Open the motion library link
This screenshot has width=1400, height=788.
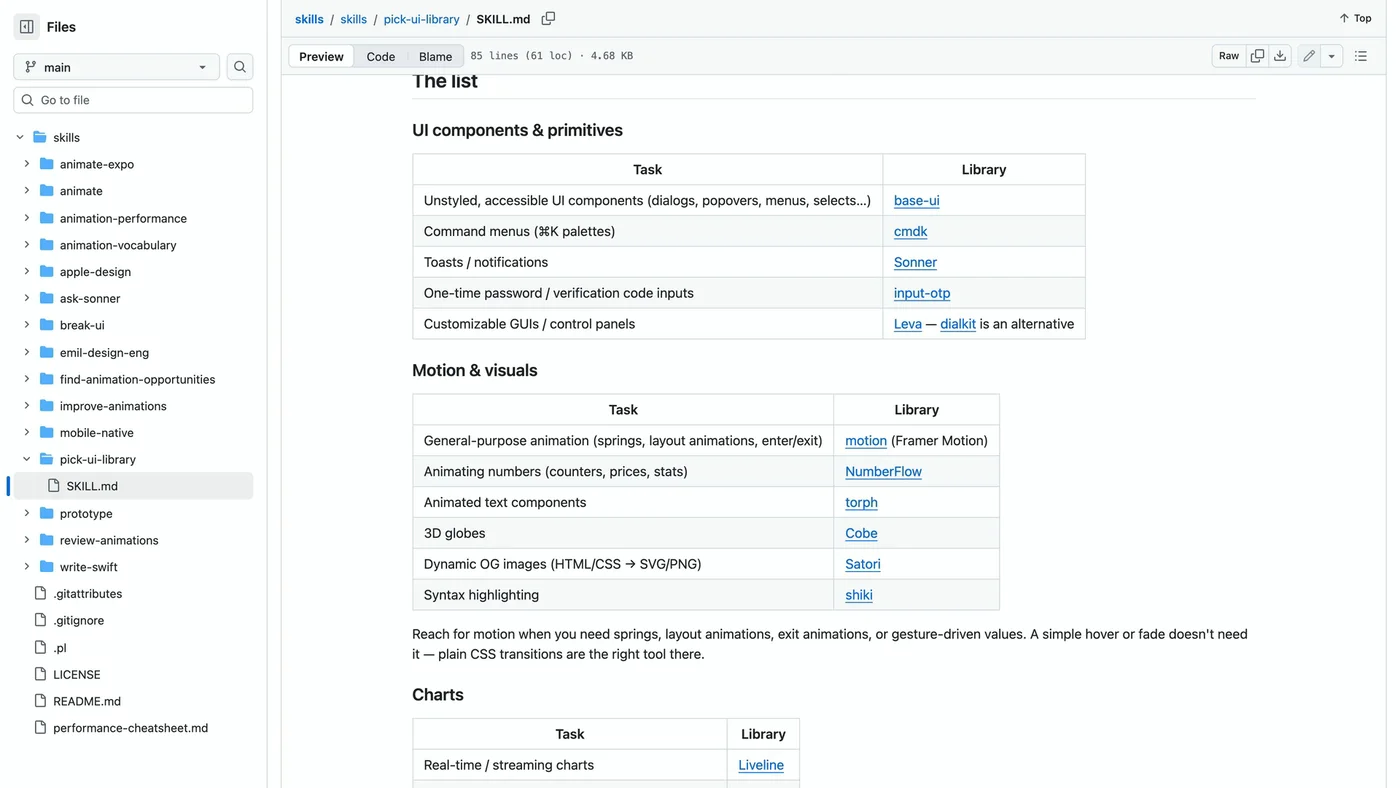(866, 440)
